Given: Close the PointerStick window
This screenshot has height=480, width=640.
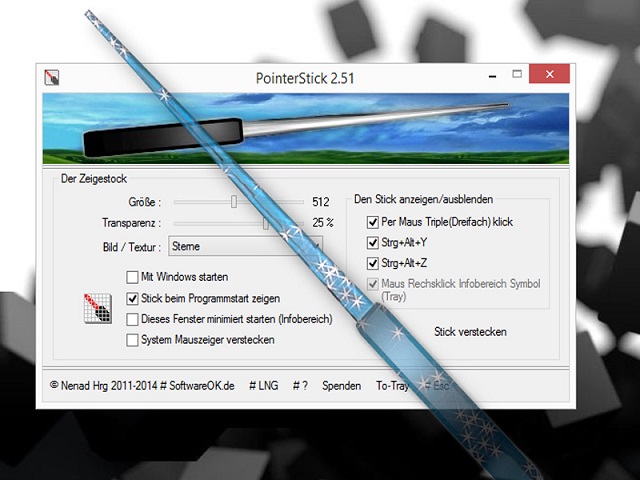Looking at the screenshot, I should point(549,74).
